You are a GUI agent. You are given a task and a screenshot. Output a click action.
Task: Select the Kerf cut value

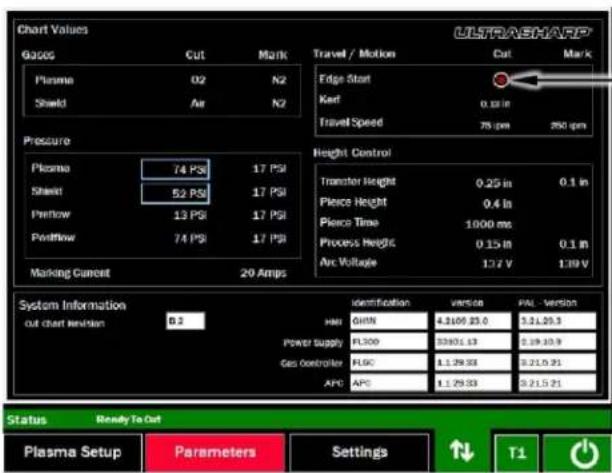click(495, 104)
